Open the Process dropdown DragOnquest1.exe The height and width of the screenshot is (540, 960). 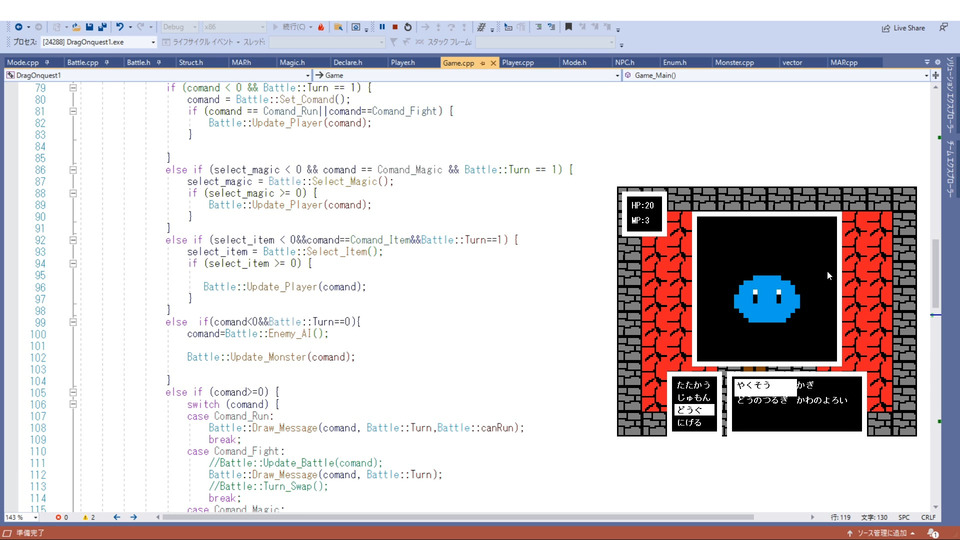click(99, 42)
